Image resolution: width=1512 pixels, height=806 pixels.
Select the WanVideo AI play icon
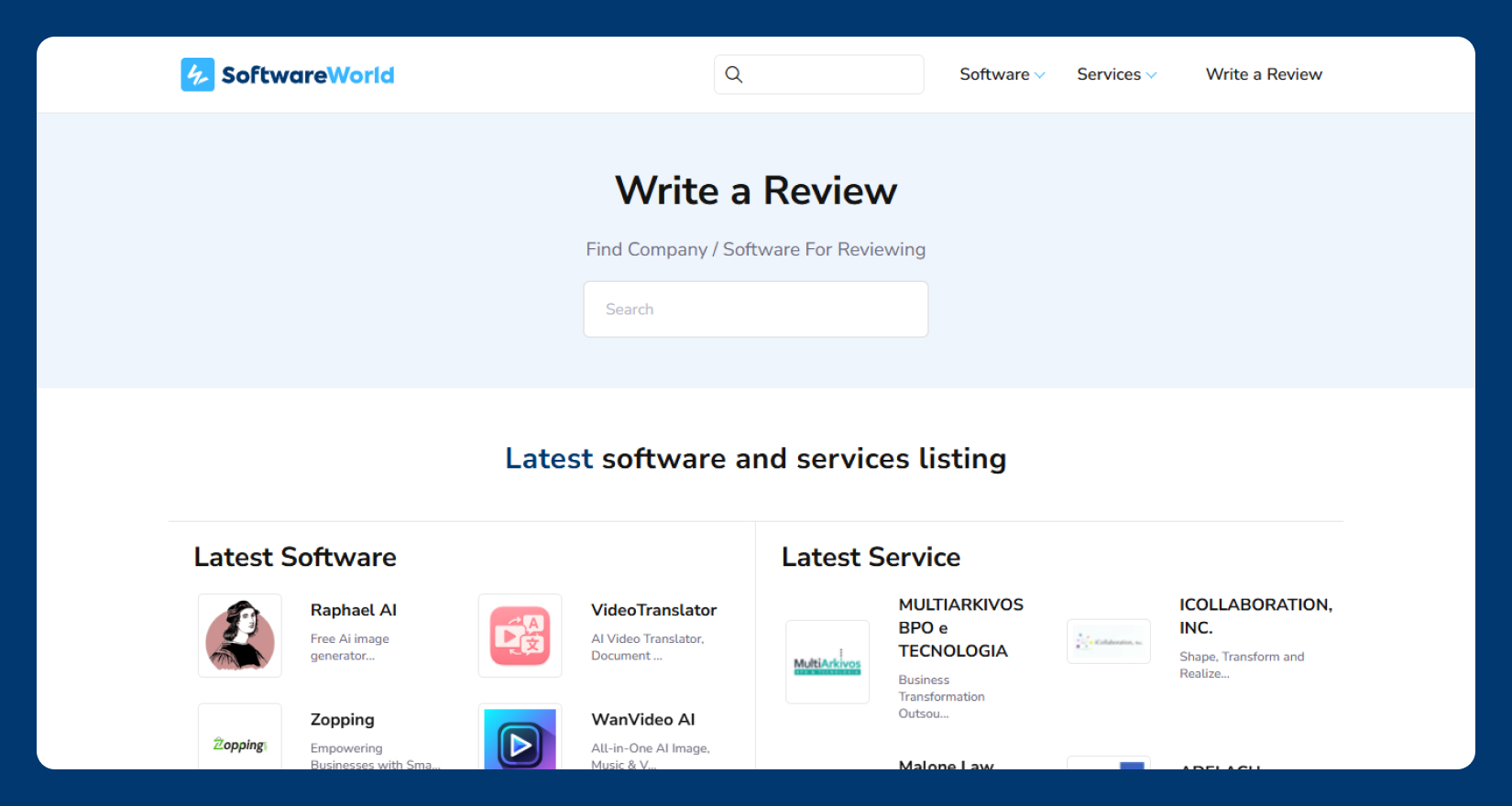coord(520,740)
